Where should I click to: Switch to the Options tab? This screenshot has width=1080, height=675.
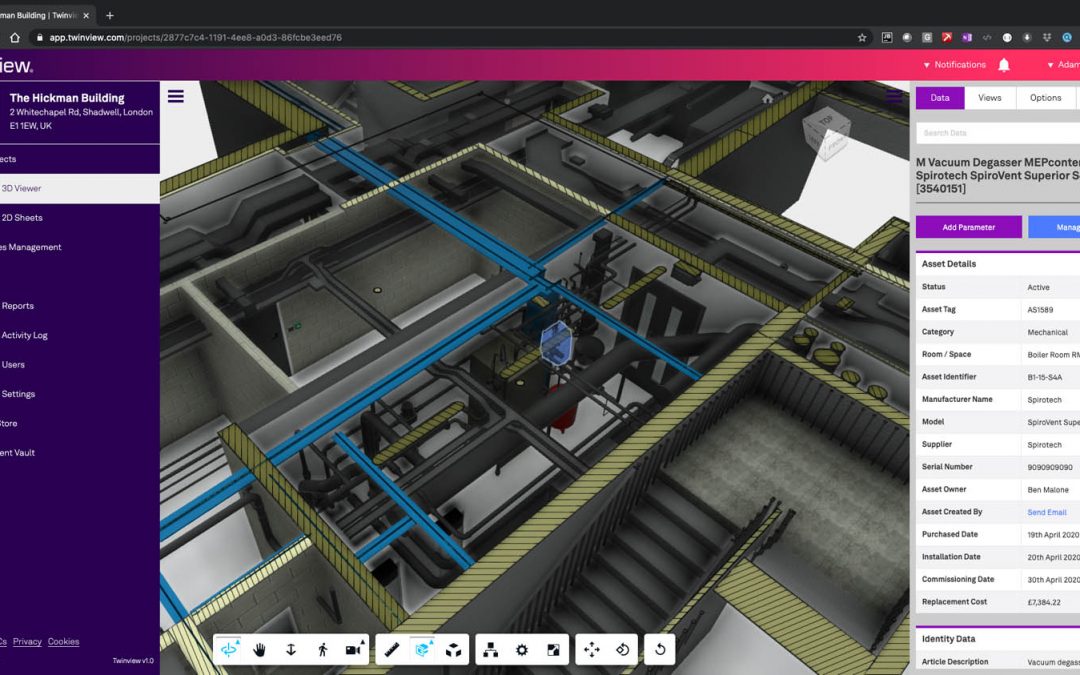(1046, 98)
